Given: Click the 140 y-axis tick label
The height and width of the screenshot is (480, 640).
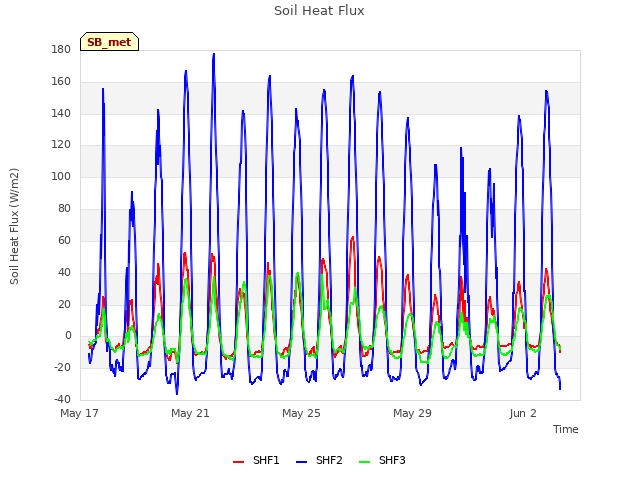Looking at the screenshot, I should click(61, 113).
